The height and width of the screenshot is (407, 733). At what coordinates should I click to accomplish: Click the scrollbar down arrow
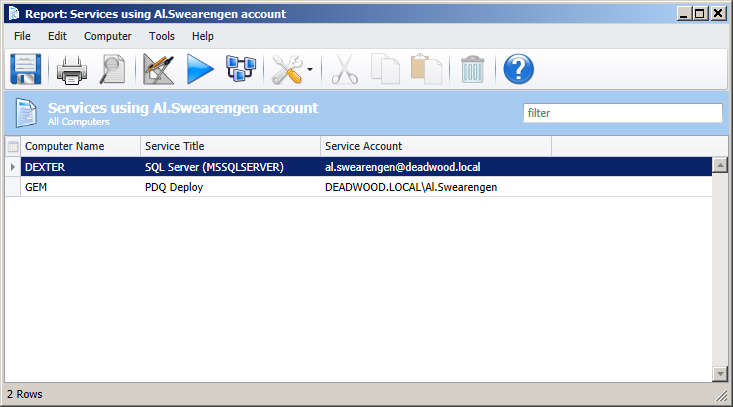[720, 374]
